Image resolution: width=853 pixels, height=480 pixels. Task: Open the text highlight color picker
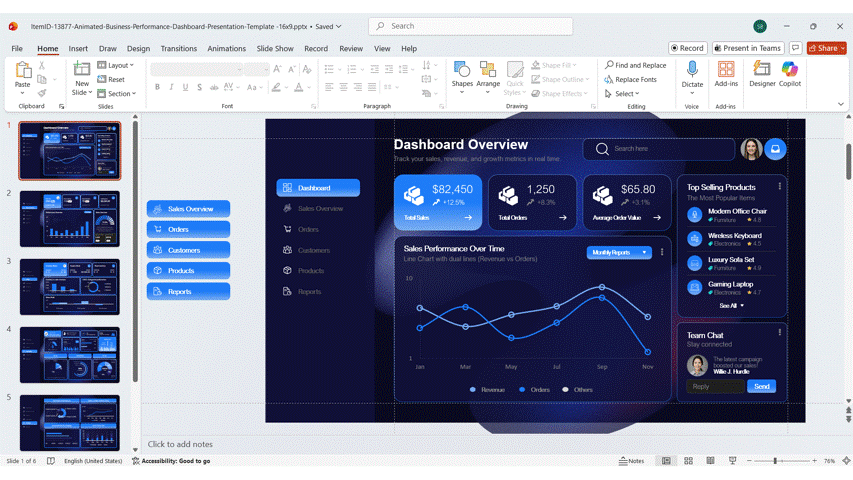[276, 87]
